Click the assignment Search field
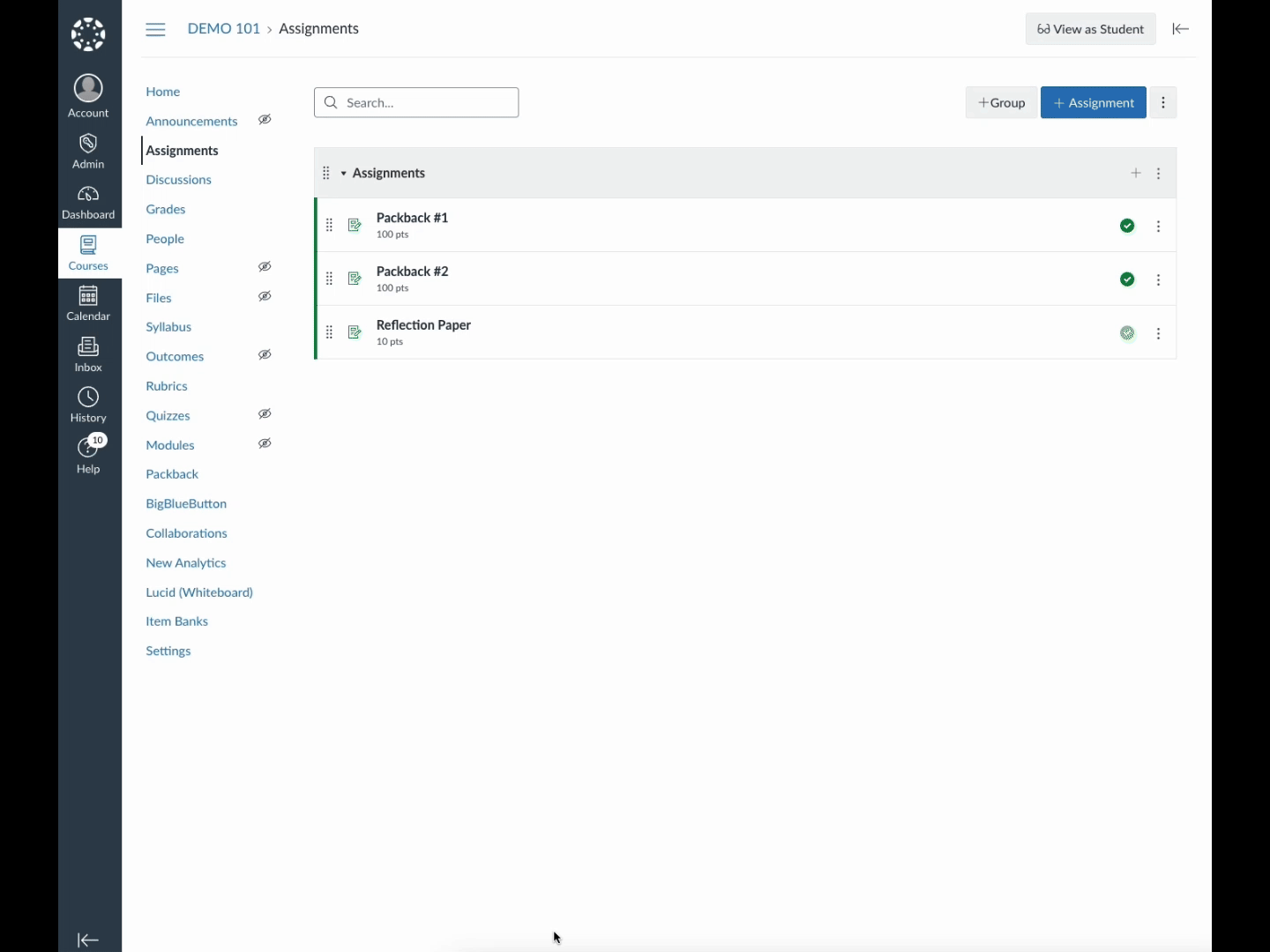1270x952 pixels. click(416, 103)
